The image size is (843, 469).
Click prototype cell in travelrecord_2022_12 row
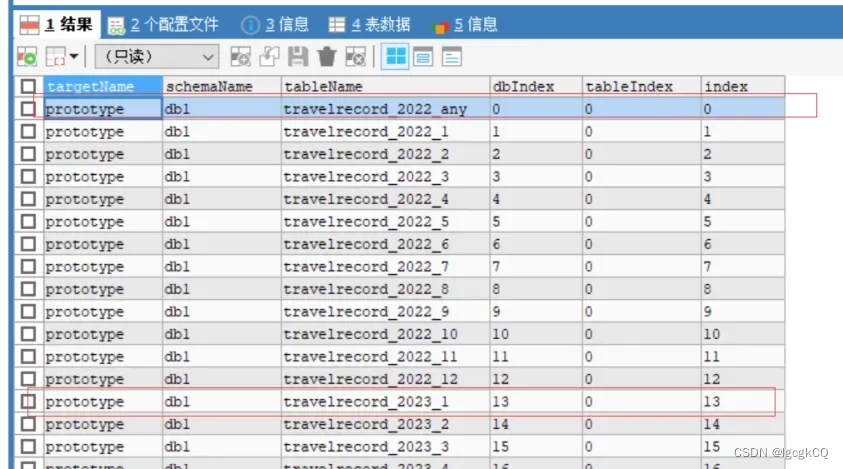coord(103,379)
